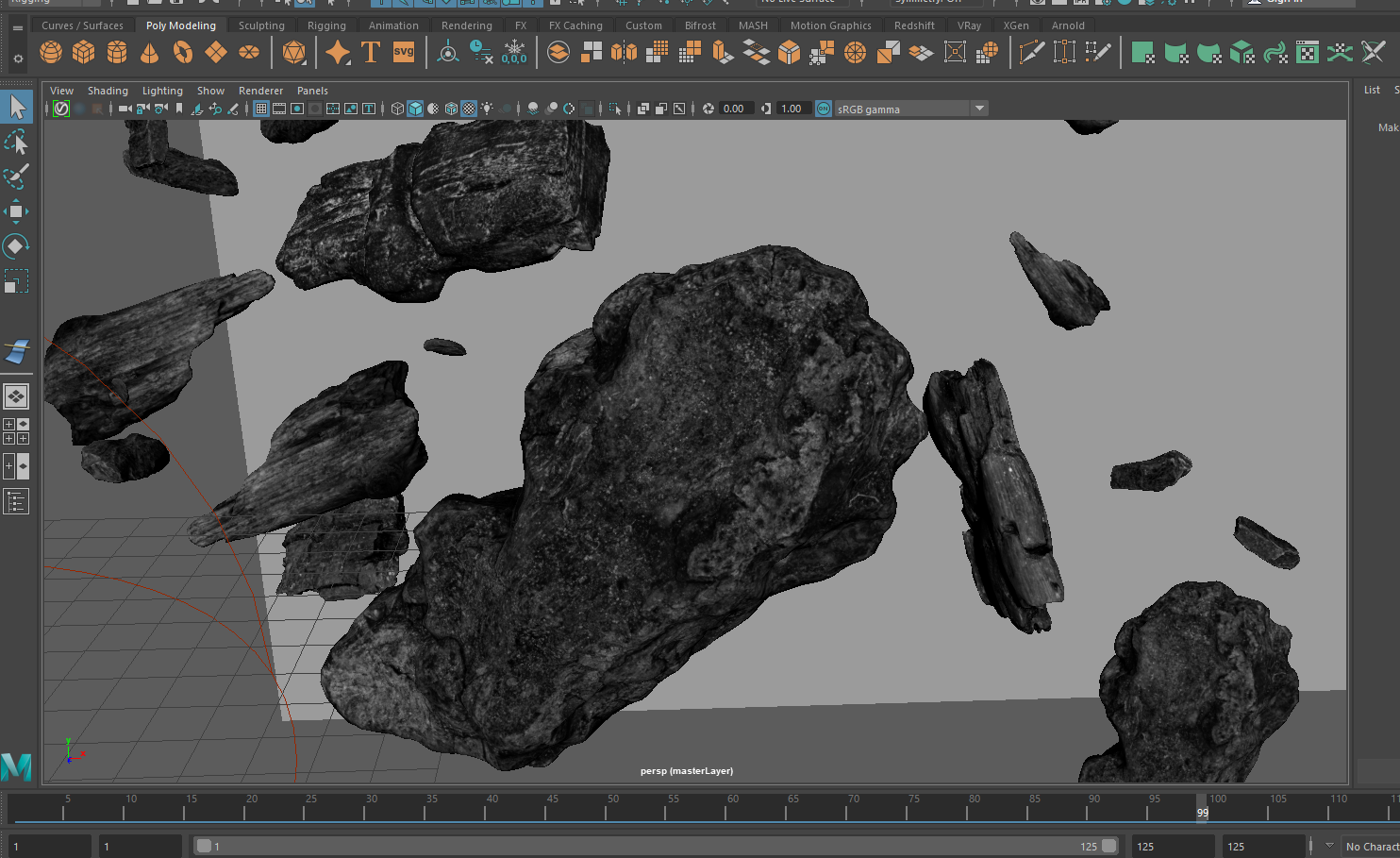The width and height of the screenshot is (1400, 858).
Task: Toggle textured display in viewport
Action: click(x=469, y=109)
